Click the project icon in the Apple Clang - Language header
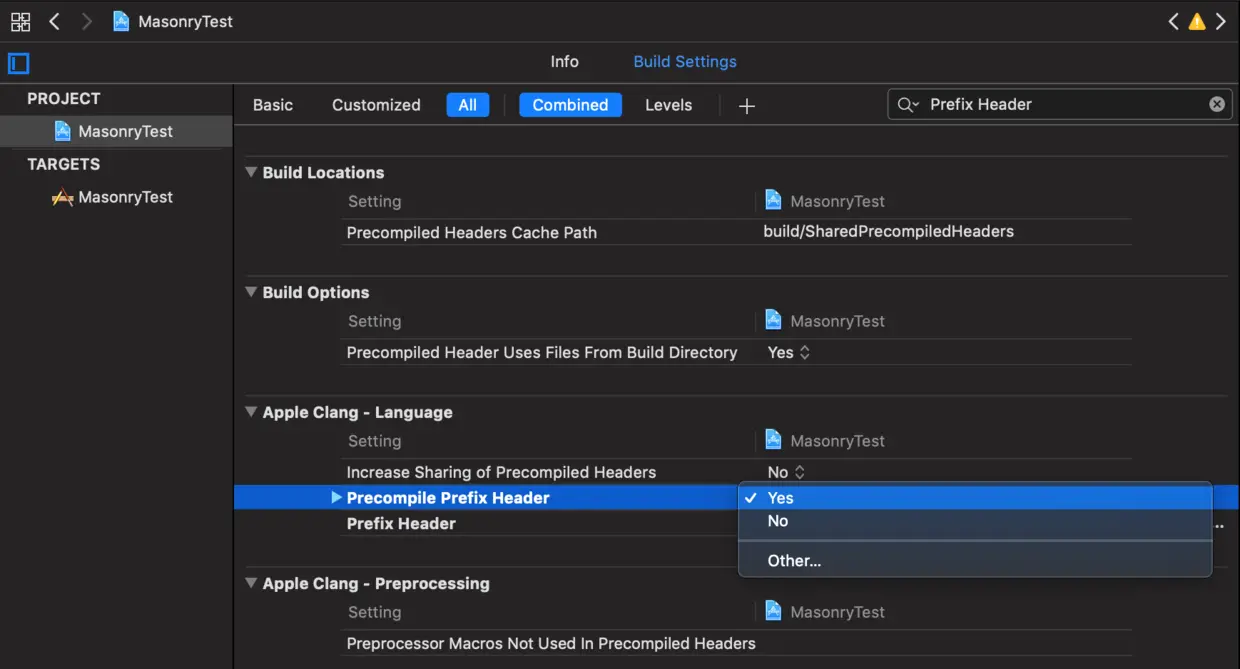Image resolution: width=1240 pixels, height=669 pixels. pyautogui.click(x=773, y=440)
